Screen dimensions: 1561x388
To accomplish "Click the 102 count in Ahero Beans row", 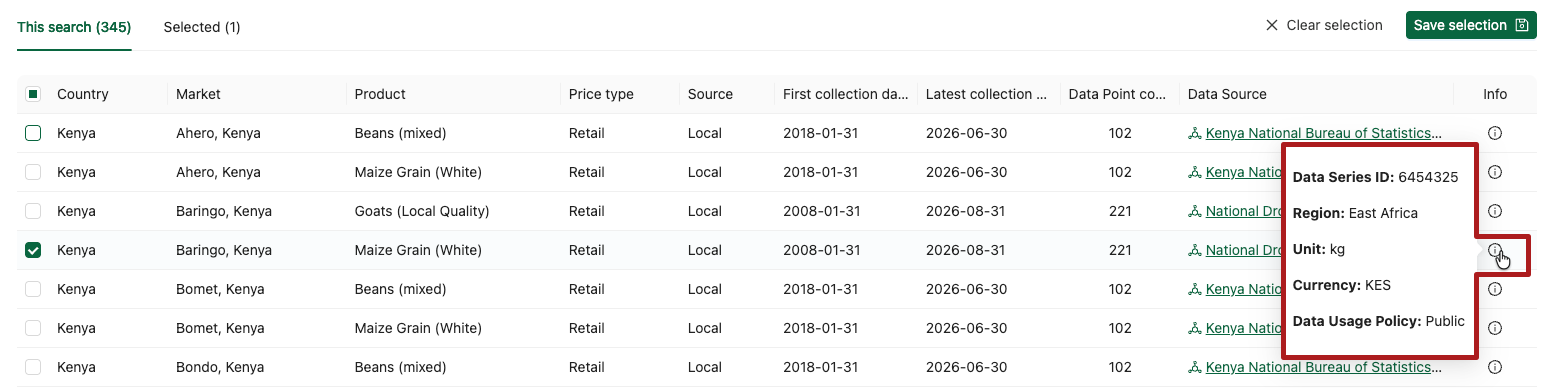I will click(1120, 133).
